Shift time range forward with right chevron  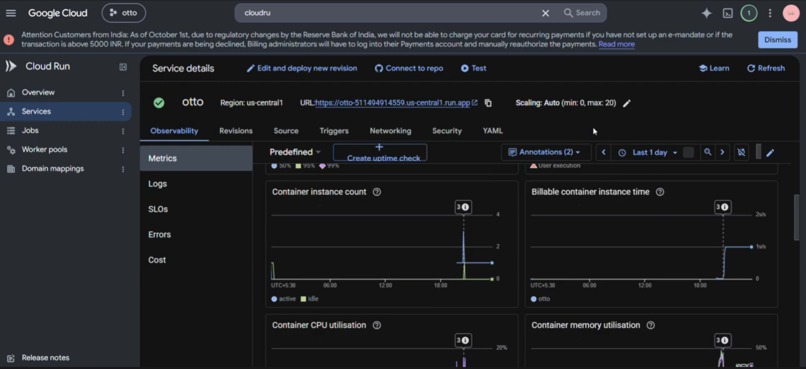click(x=722, y=152)
